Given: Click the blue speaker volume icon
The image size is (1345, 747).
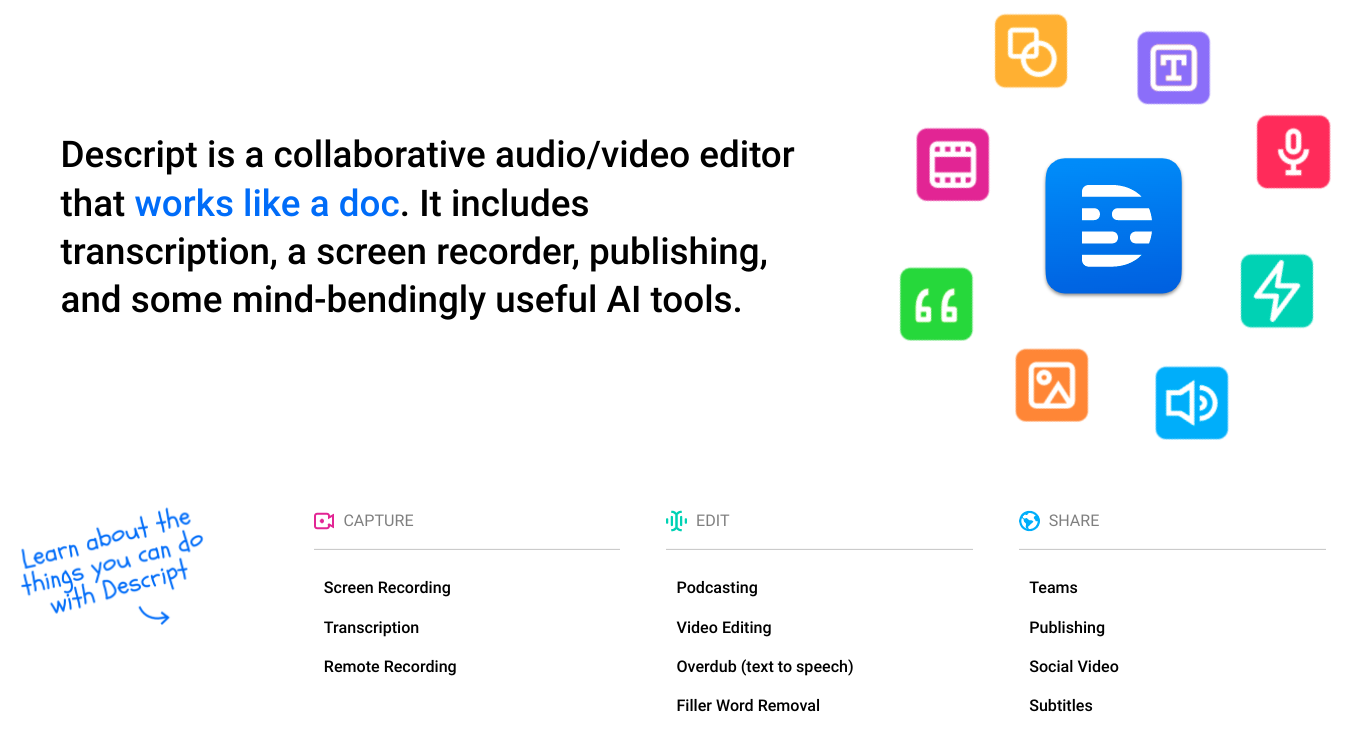Looking at the screenshot, I should pos(1191,403).
